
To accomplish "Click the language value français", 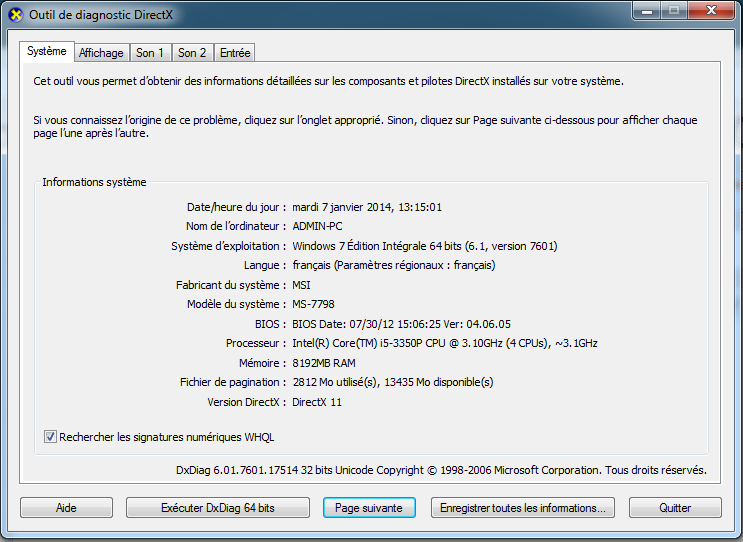I will coord(393,265).
